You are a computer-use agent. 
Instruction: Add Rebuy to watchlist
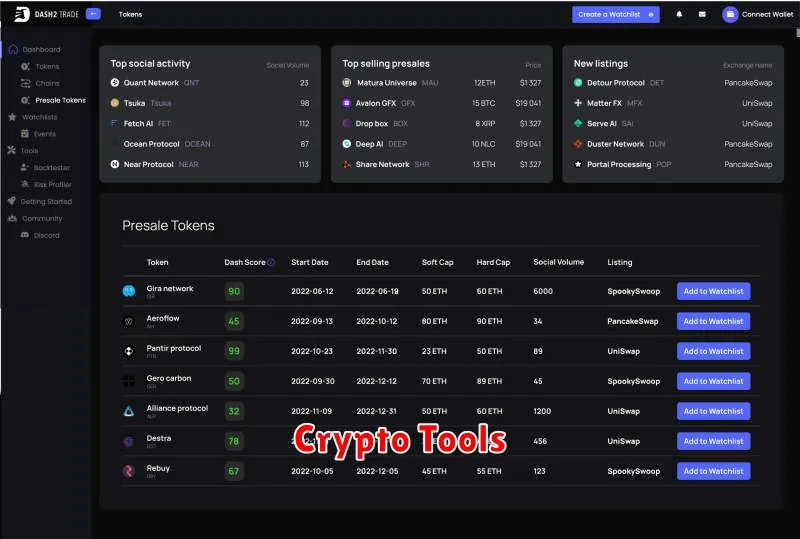pyautogui.click(x=713, y=471)
